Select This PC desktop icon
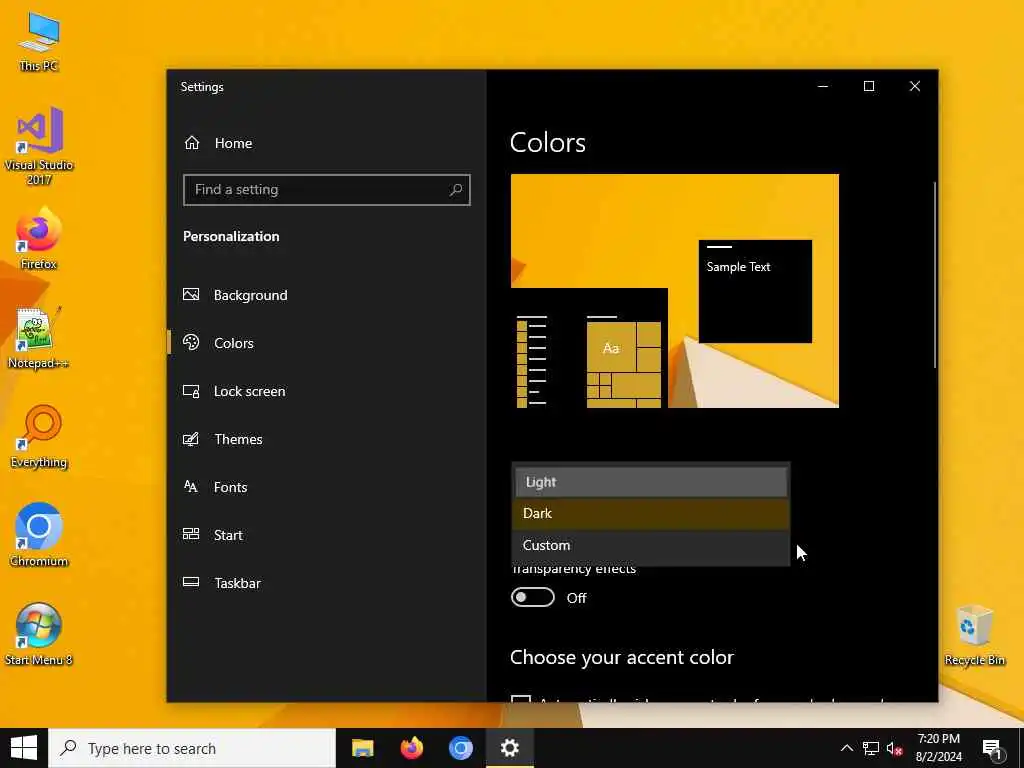 point(39,42)
